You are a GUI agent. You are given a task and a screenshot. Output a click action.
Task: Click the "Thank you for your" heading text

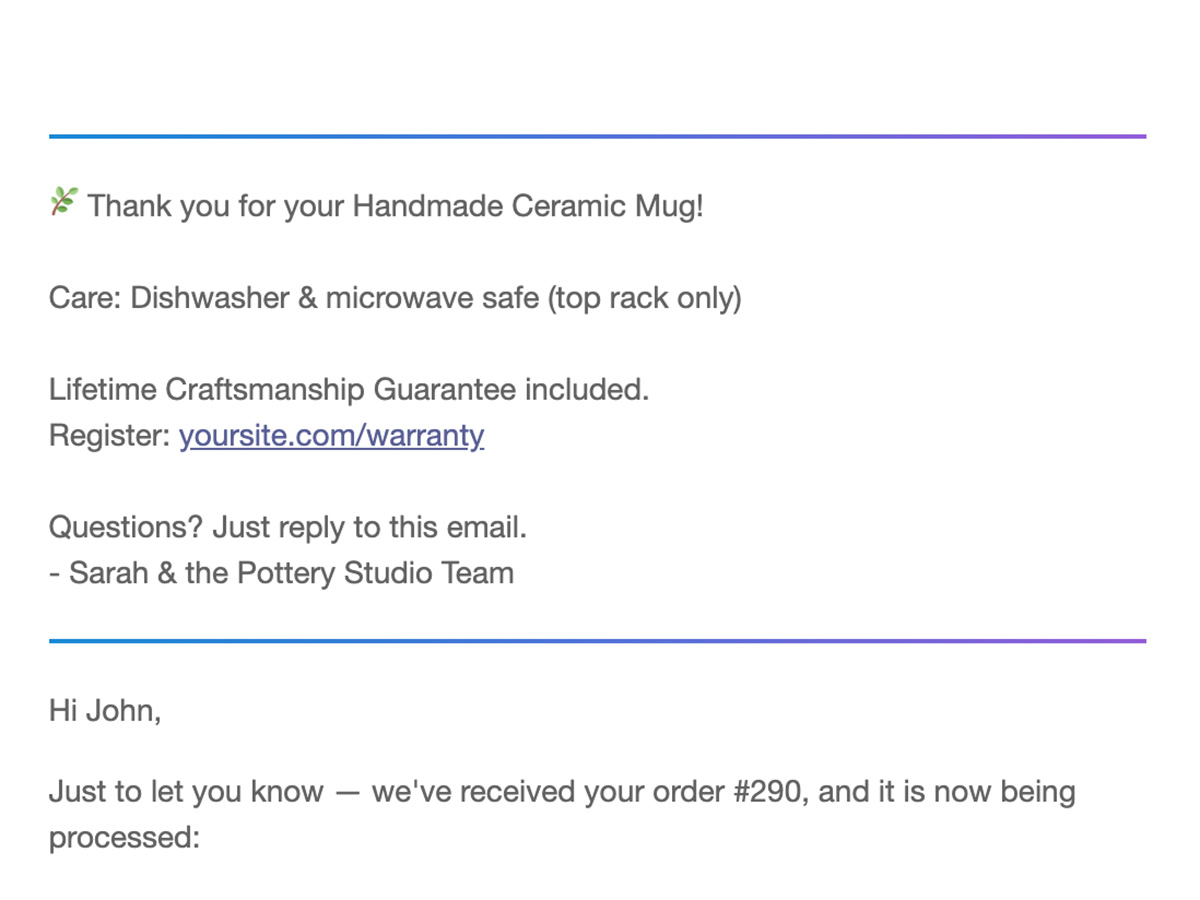pyautogui.click(x=216, y=207)
